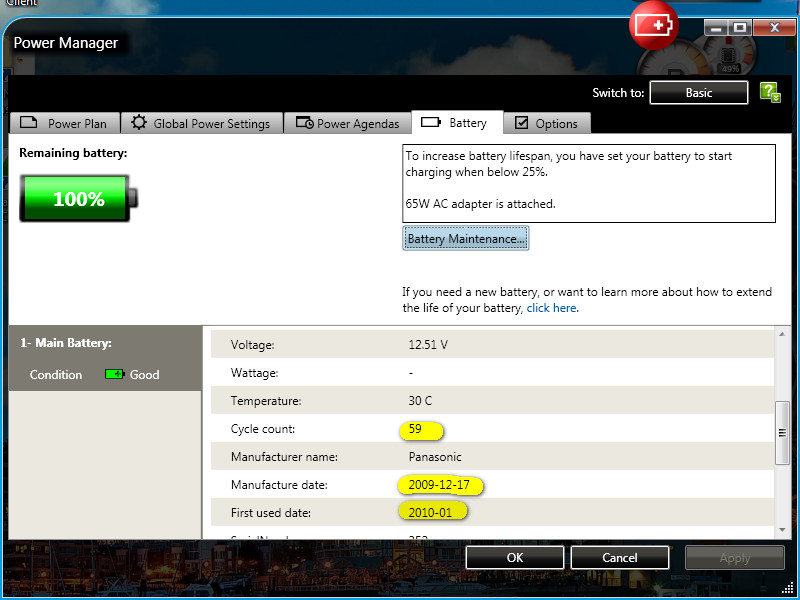Click the scroll down arrow in battery details
Screen dimensions: 800x600
click(782, 530)
